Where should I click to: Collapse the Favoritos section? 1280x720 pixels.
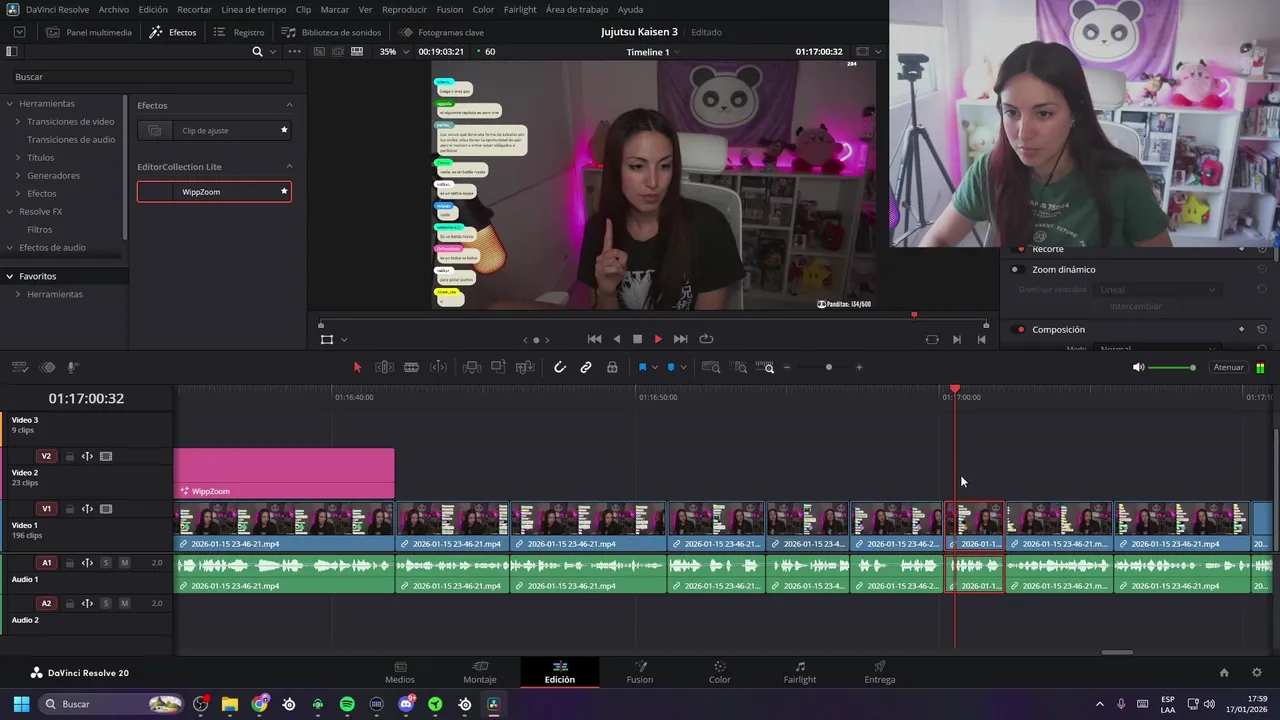pos(10,276)
